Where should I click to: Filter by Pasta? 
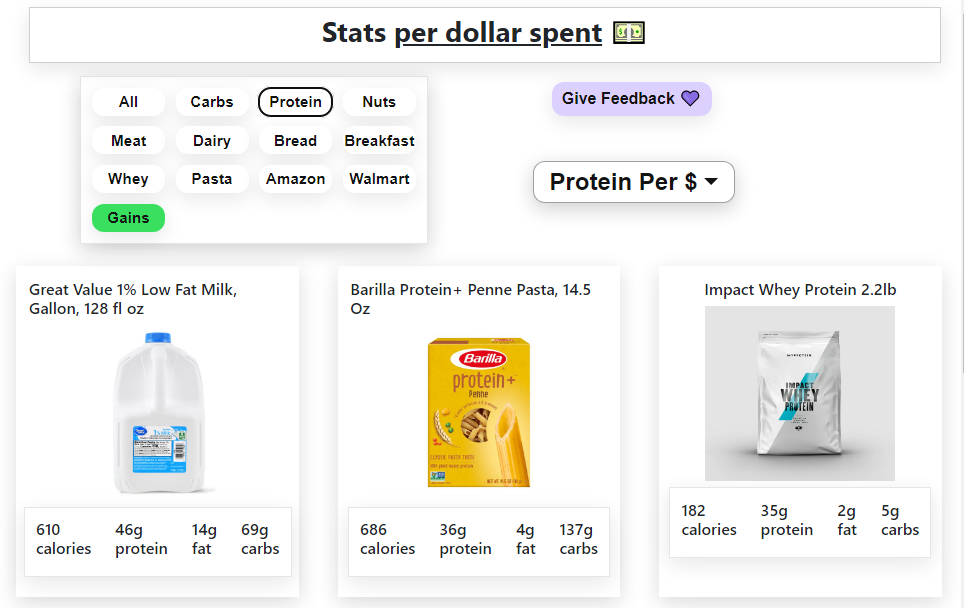212,179
